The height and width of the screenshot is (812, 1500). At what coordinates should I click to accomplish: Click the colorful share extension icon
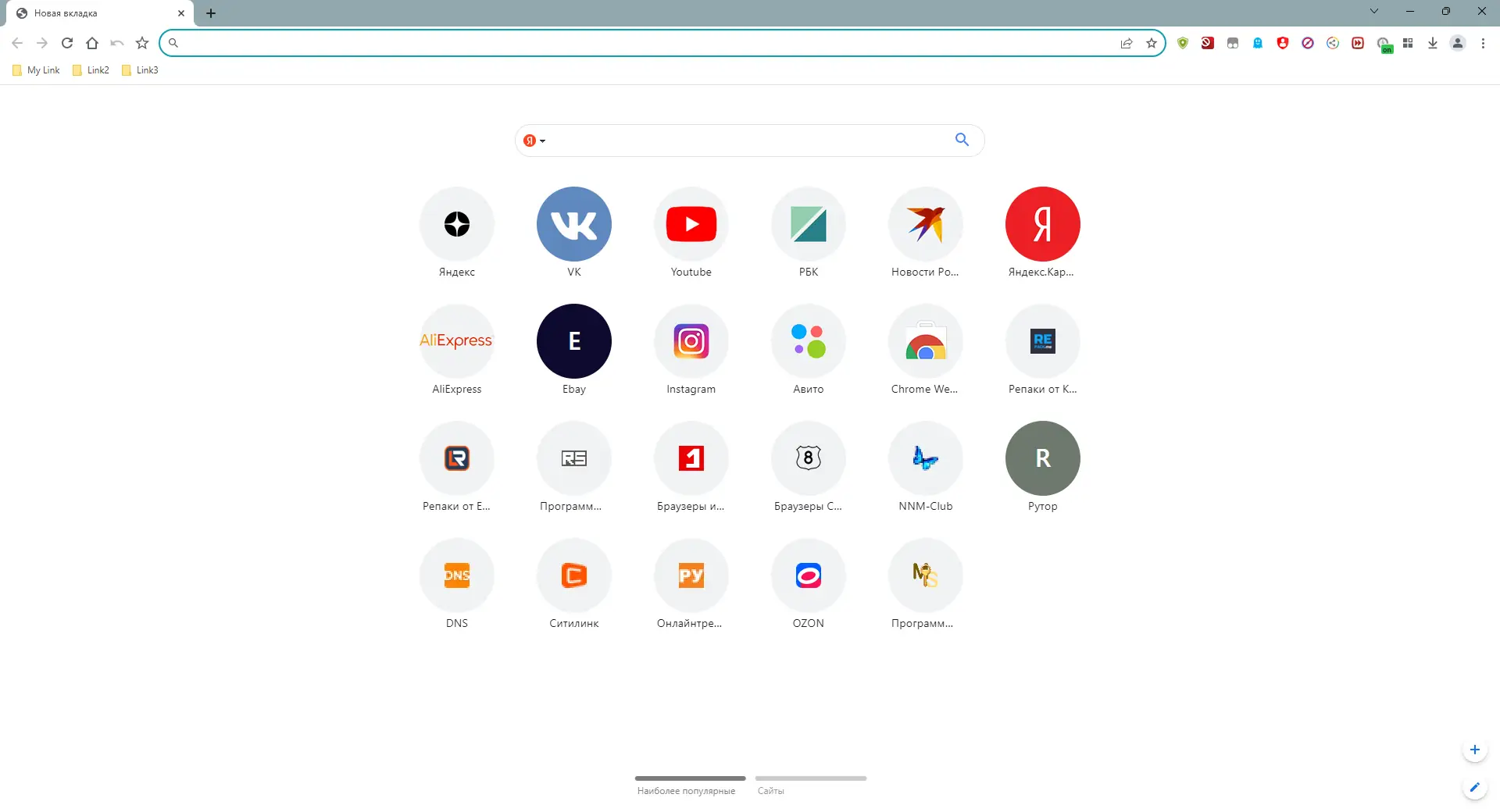pyautogui.click(x=1333, y=43)
